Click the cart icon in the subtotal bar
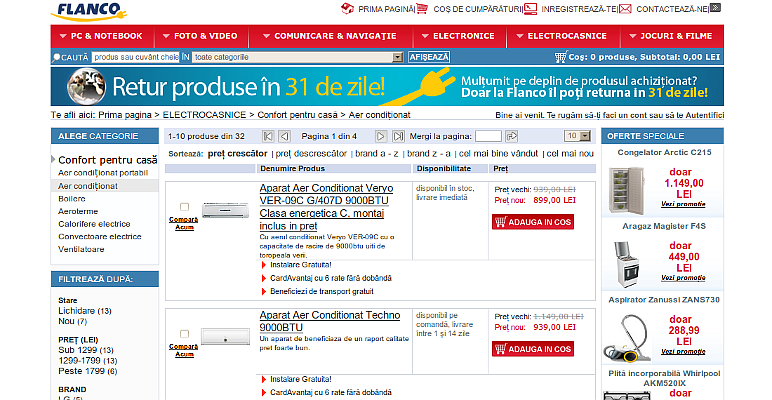 pos(560,57)
